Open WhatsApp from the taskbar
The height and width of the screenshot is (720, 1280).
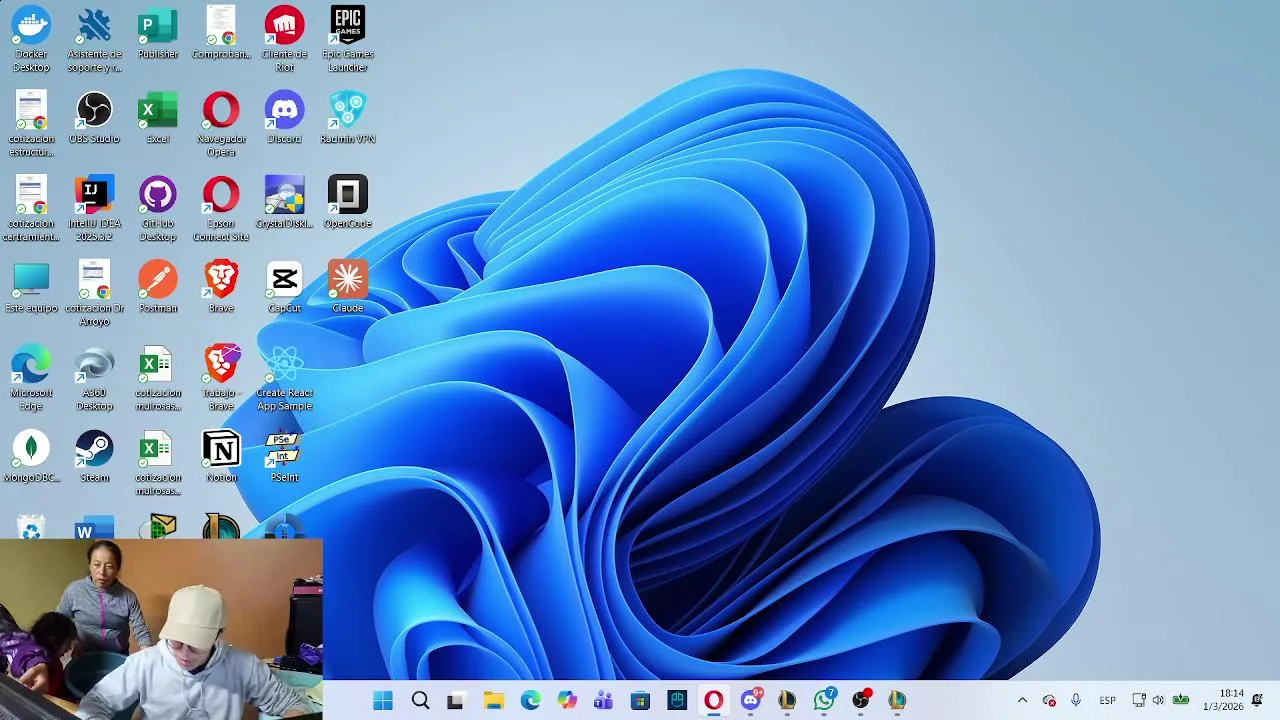tap(824, 701)
